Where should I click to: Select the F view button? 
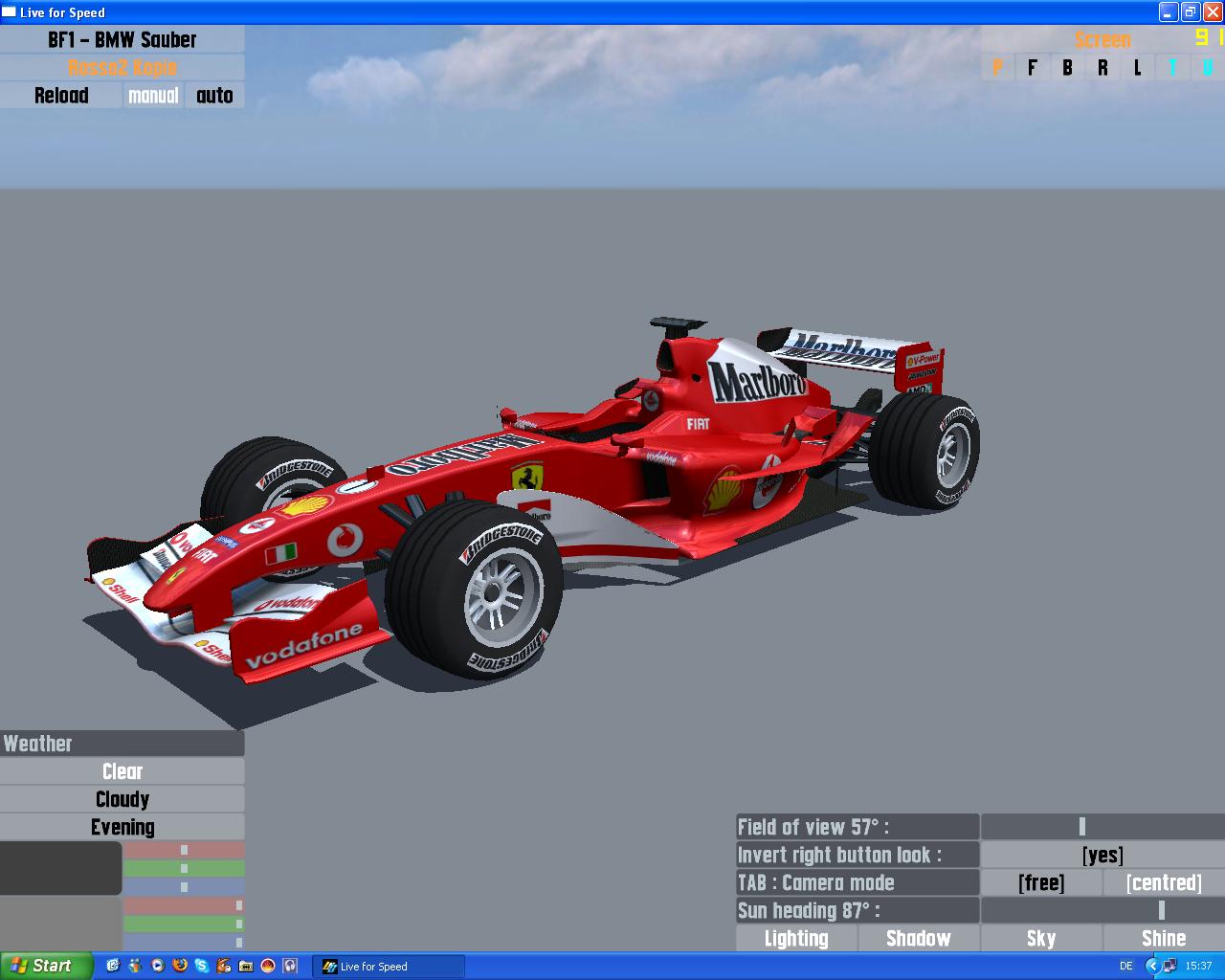[x=1033, y=67]
